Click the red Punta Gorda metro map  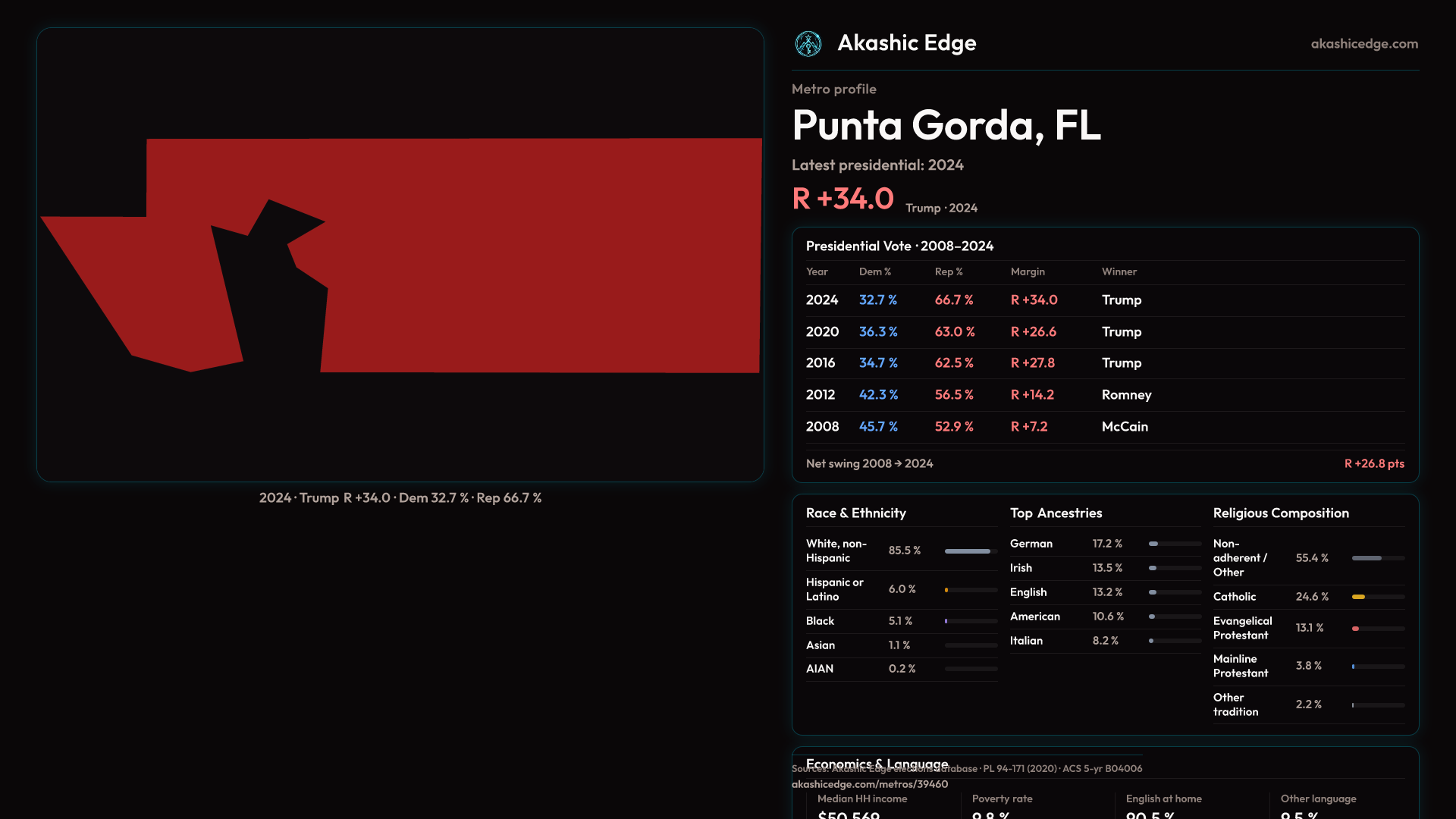pos(531,258)
